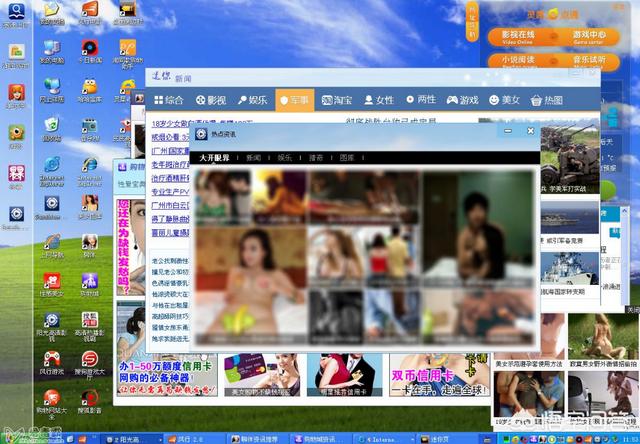Viewport: 640px width, 444px height.
Task: Click the gamepad icon for 游戏 tab
Action: coord(451,100)
